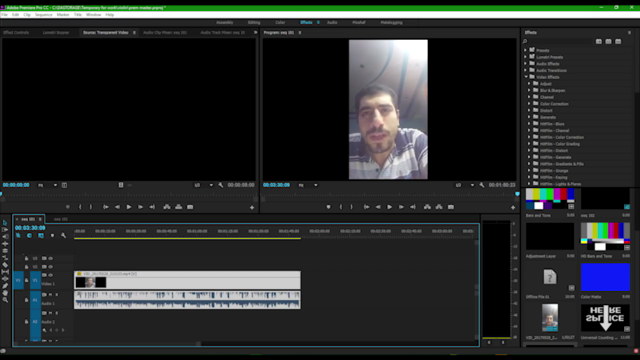Viewport: 640px width, 360px height.
Task: Toggle nest sequences insert mode button
Action: coord(18,236)
